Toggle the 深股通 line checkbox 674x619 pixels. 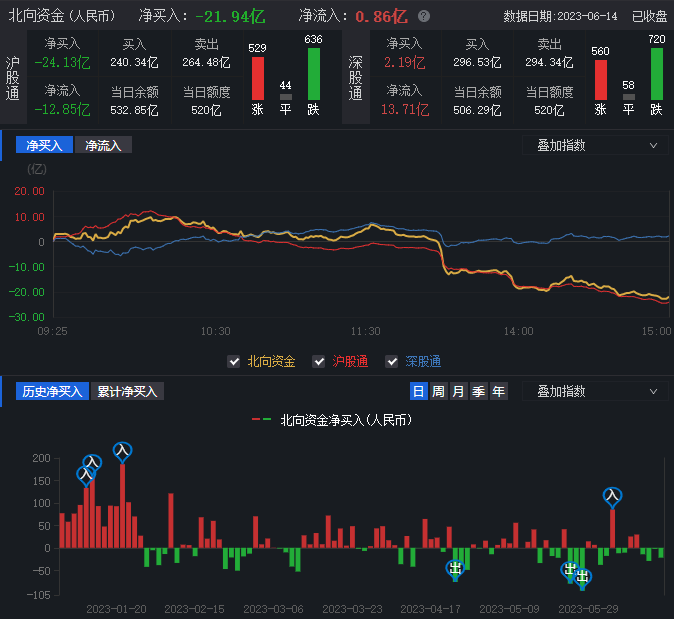point(392,362)
